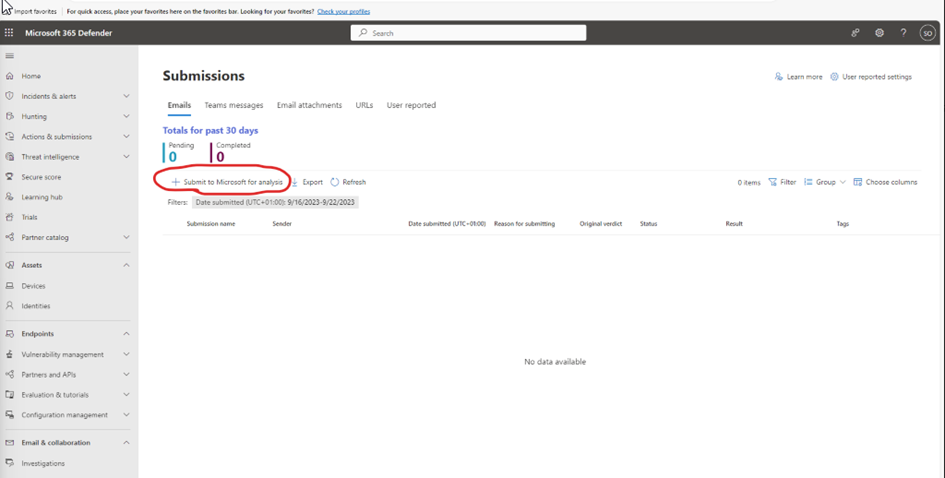Click the Pending count tile
945x478 pixels.
tap(179, 153)
